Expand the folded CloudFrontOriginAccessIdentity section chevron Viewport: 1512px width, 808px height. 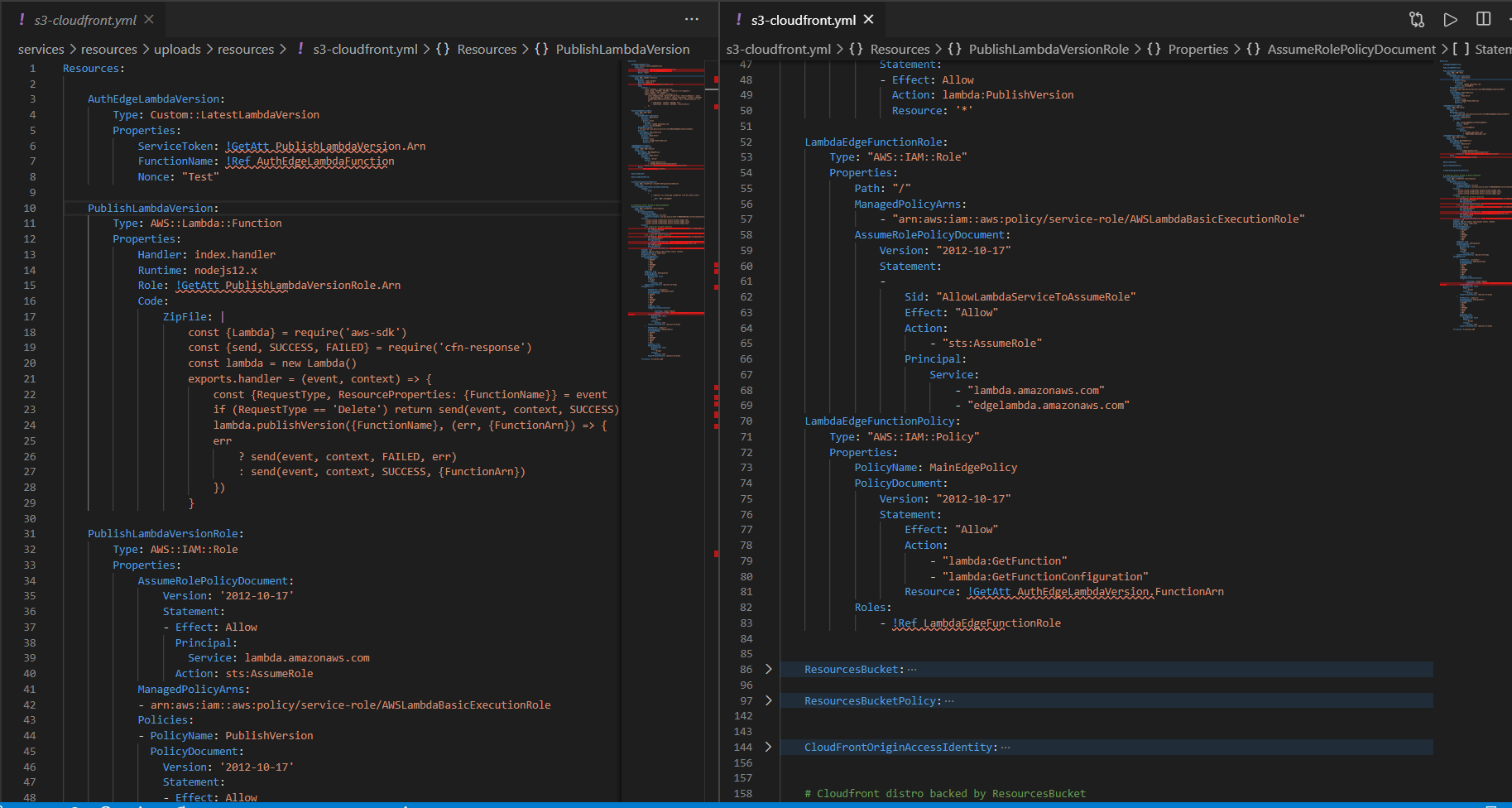point(768,747)
